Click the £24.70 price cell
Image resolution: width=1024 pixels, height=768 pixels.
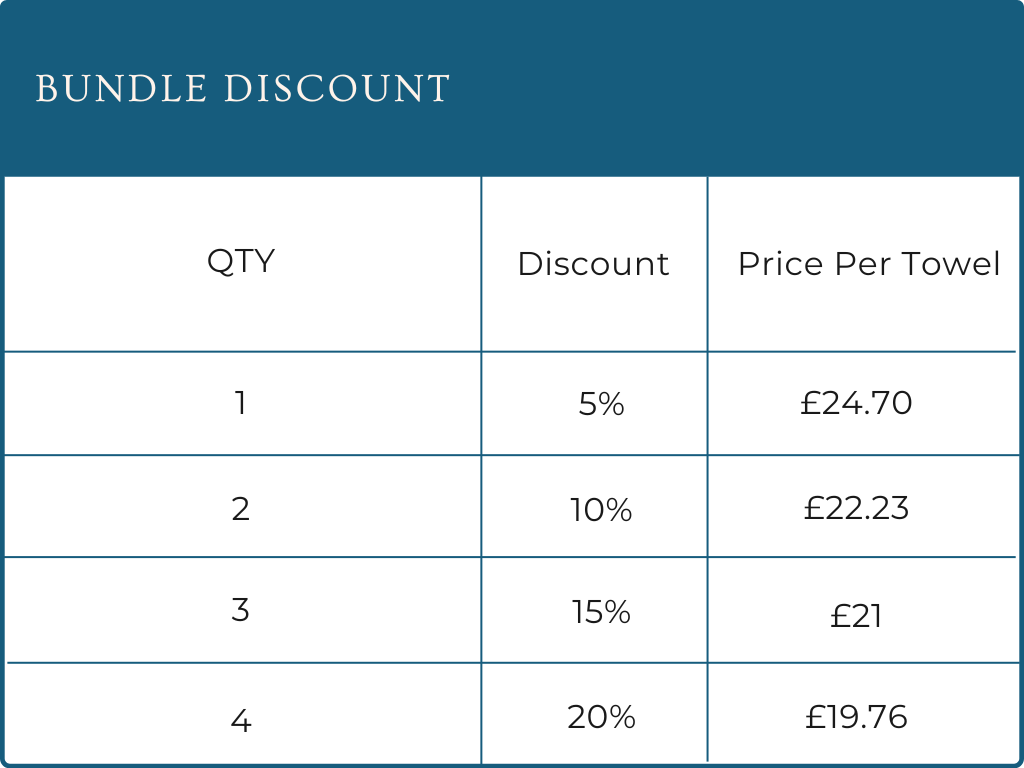click(x=857, y=403)
